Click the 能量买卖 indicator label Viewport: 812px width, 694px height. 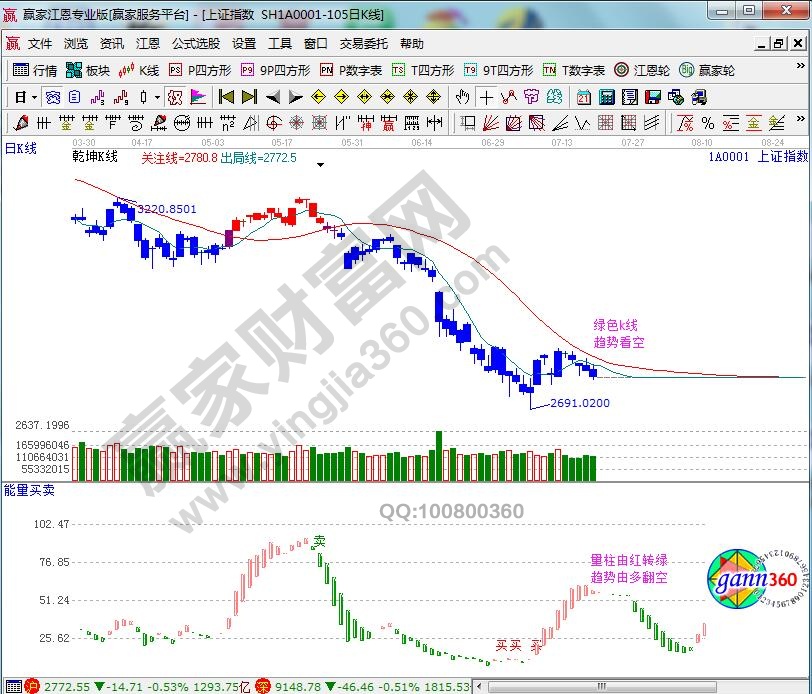(30, 490)
